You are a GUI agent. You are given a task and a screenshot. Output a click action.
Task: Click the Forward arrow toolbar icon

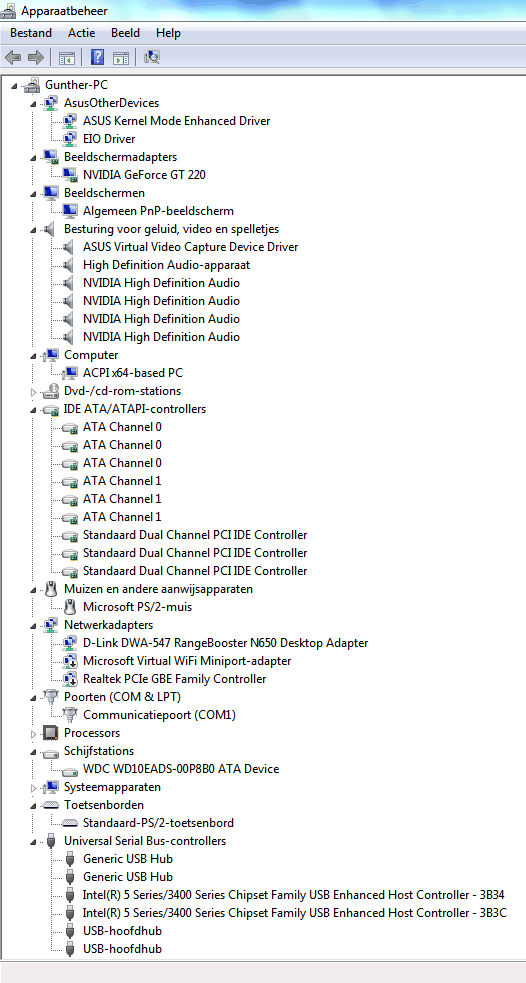click(36, 58)
